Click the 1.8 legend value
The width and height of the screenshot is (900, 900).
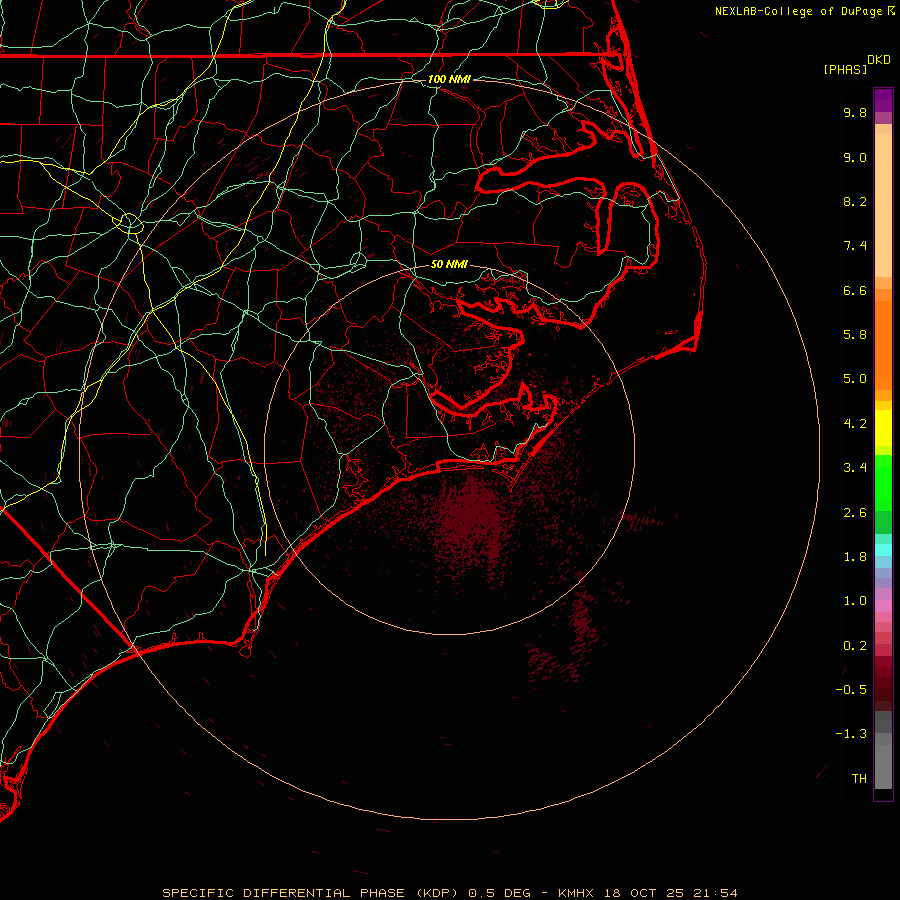tap(855, 557)
